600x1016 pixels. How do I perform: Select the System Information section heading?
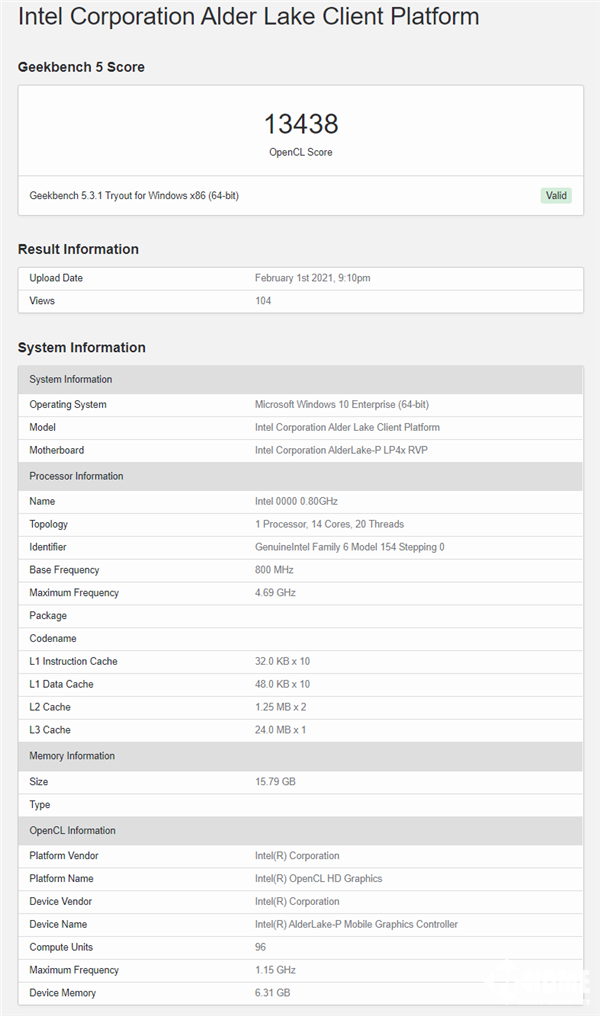pos(82,348)
